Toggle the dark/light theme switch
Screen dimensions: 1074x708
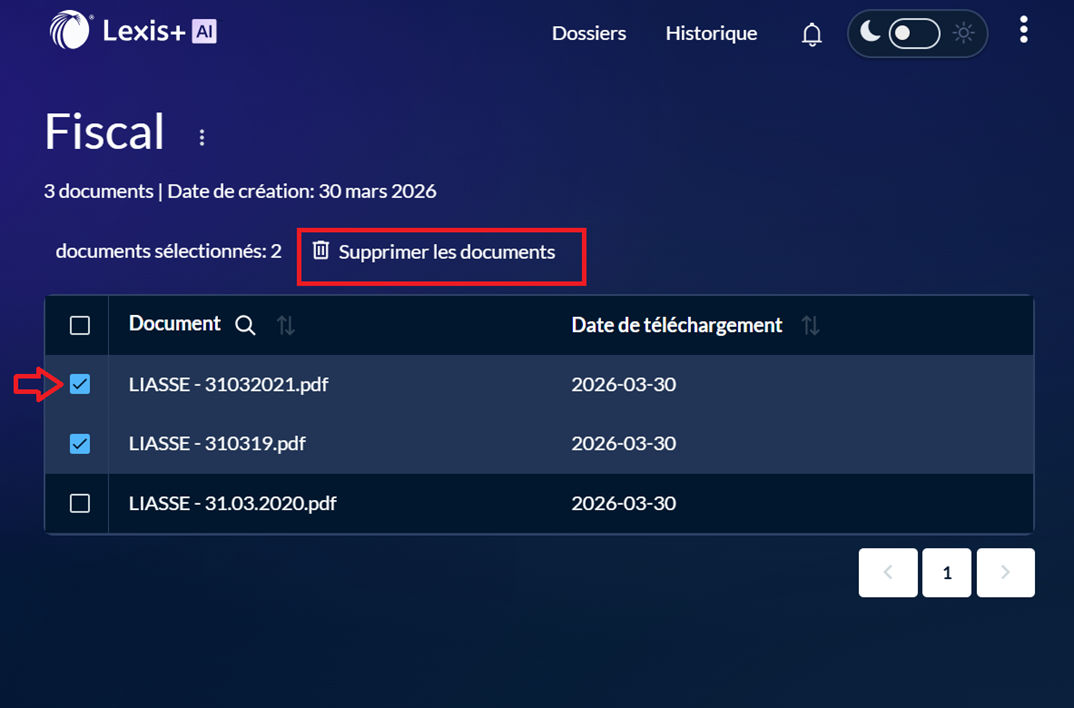click(x=914, y=34)
